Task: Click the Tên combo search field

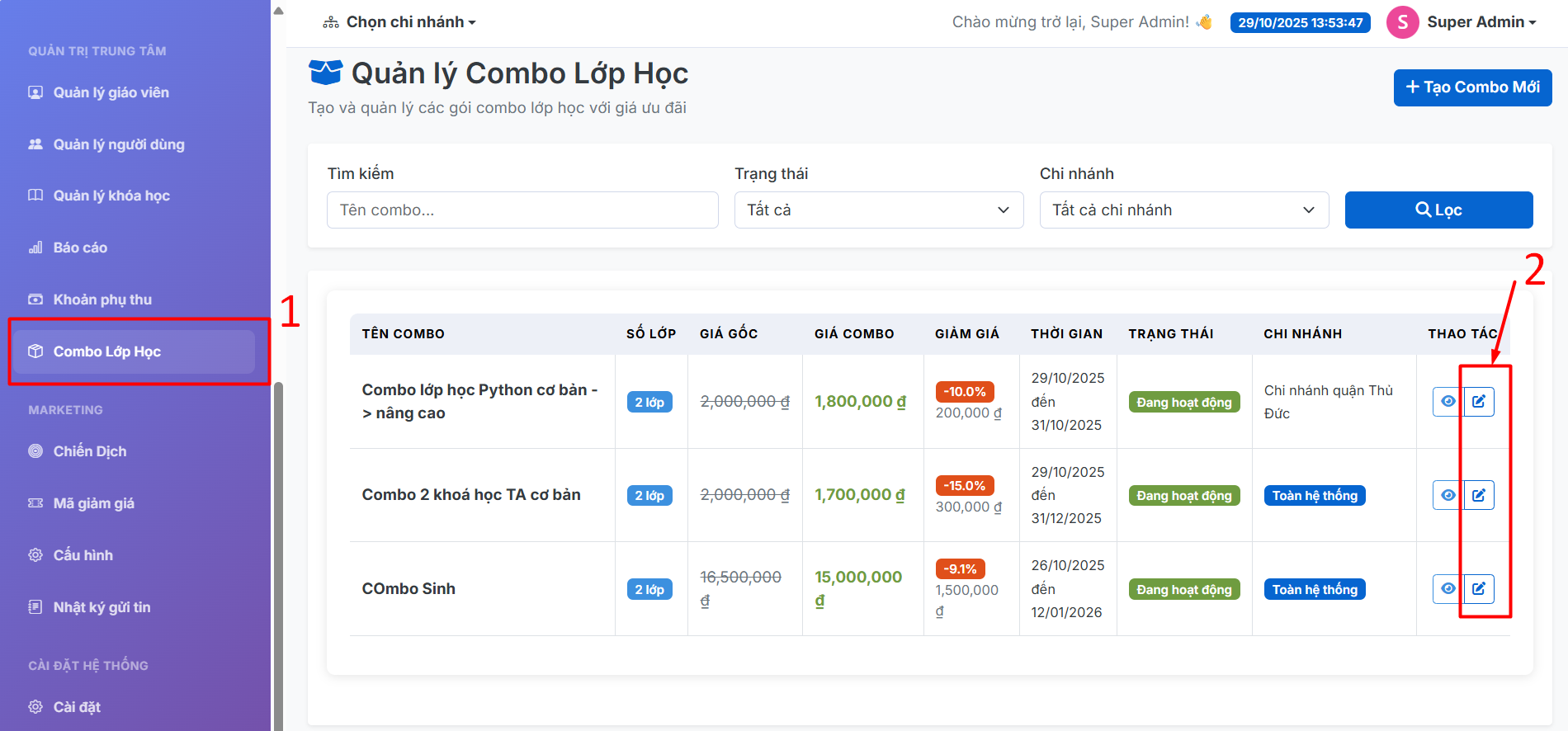Action: (x=522, y=210)
